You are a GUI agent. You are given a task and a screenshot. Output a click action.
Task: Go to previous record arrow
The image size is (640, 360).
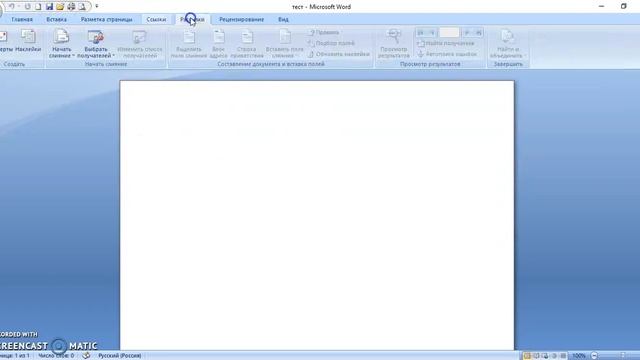432,33
